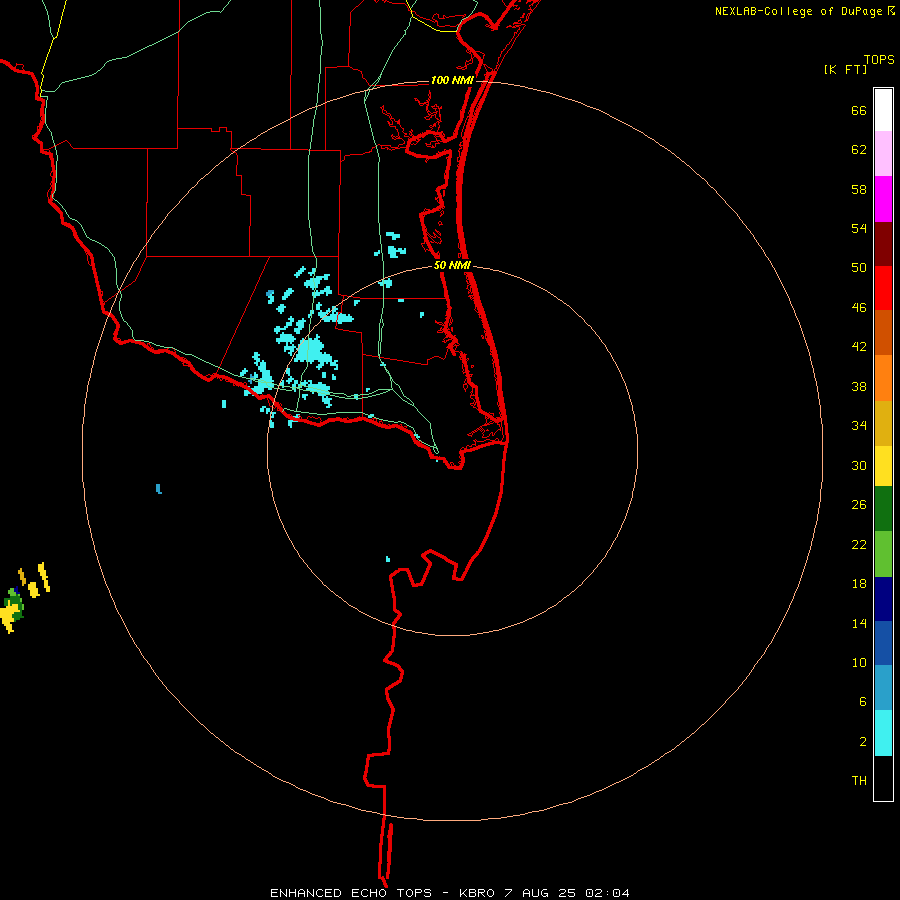This screenshot has height=900, width=900.
Task: Select the bright orange legend swatch
Action: coord(883,378)
